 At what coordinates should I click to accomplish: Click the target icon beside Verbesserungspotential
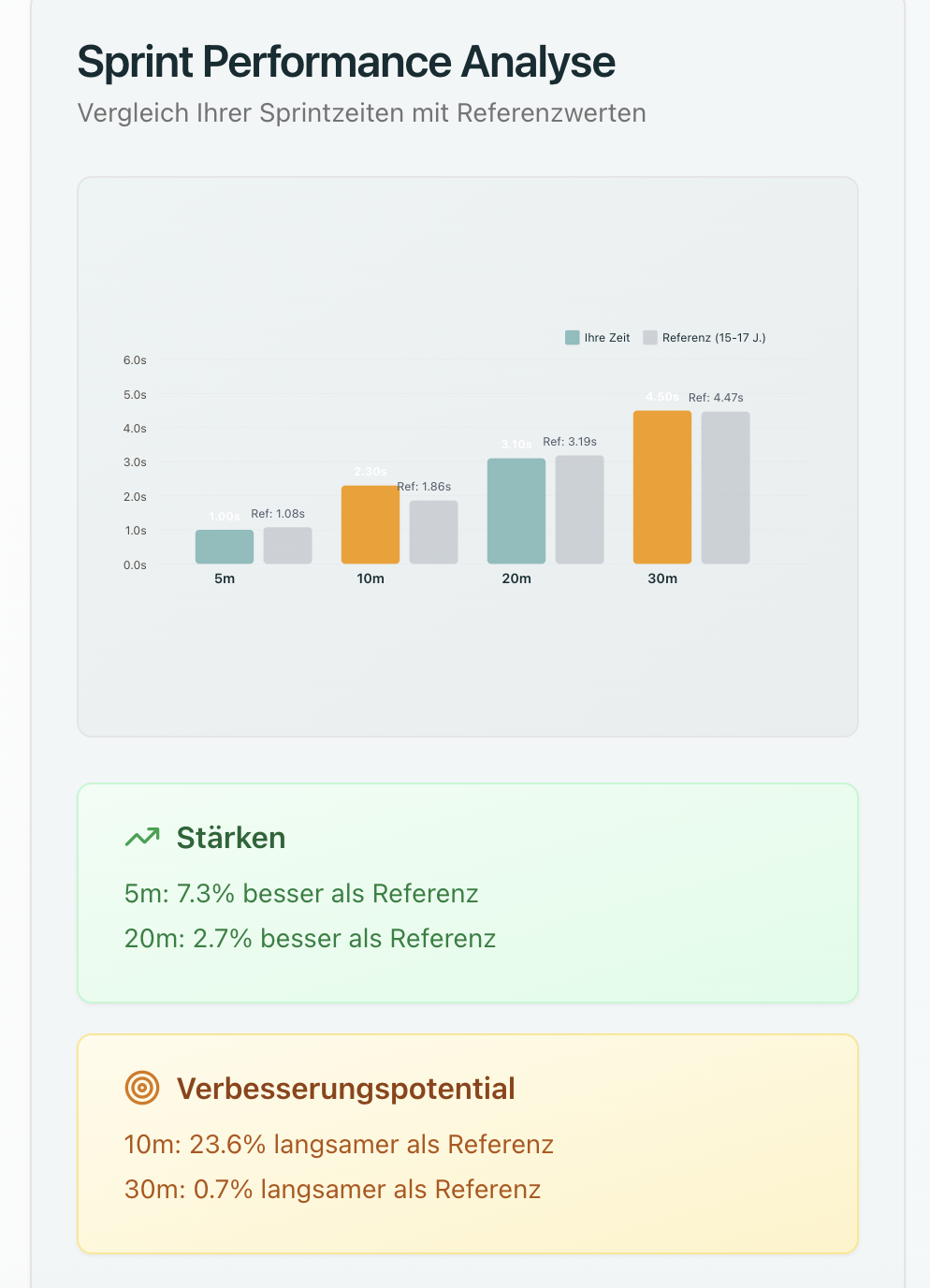pos(142,1088)
